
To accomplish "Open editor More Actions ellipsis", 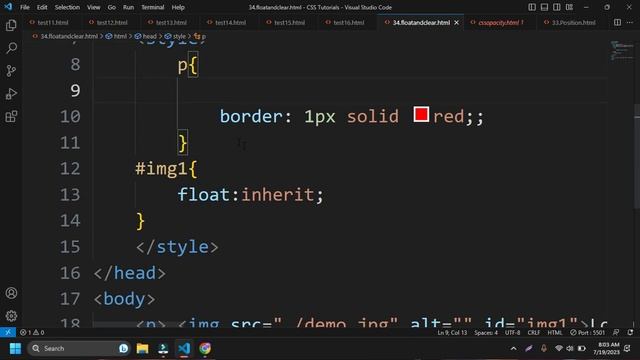I will pos(630,22).
